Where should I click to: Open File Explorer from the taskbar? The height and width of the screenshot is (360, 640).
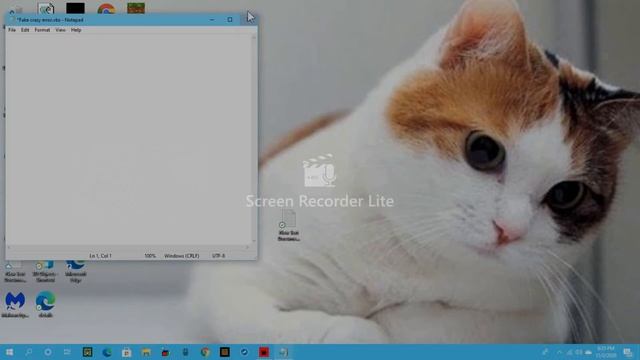(x=146, y=352)
